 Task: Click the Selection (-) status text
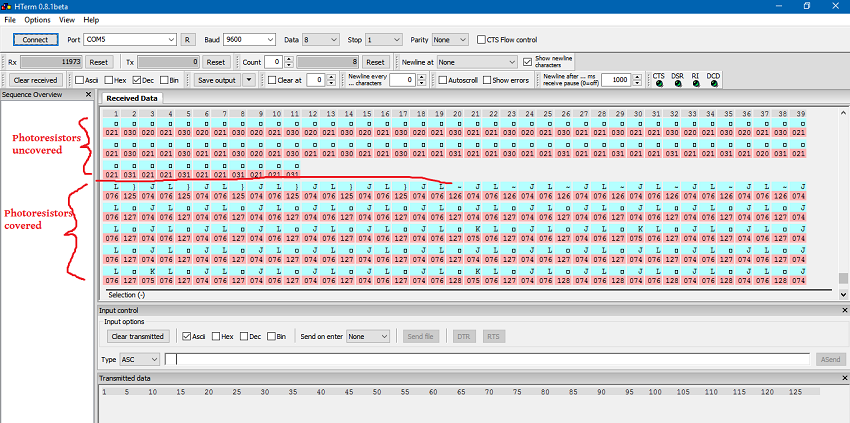click(126, 295)
